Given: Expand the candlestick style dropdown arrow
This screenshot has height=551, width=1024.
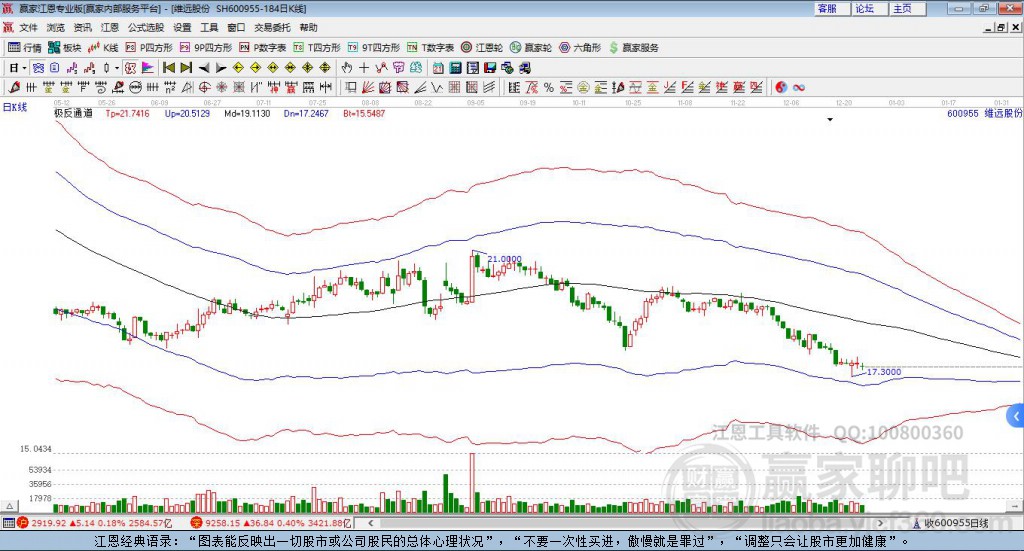Looking at the screenshot, I should tap(117, 68).
